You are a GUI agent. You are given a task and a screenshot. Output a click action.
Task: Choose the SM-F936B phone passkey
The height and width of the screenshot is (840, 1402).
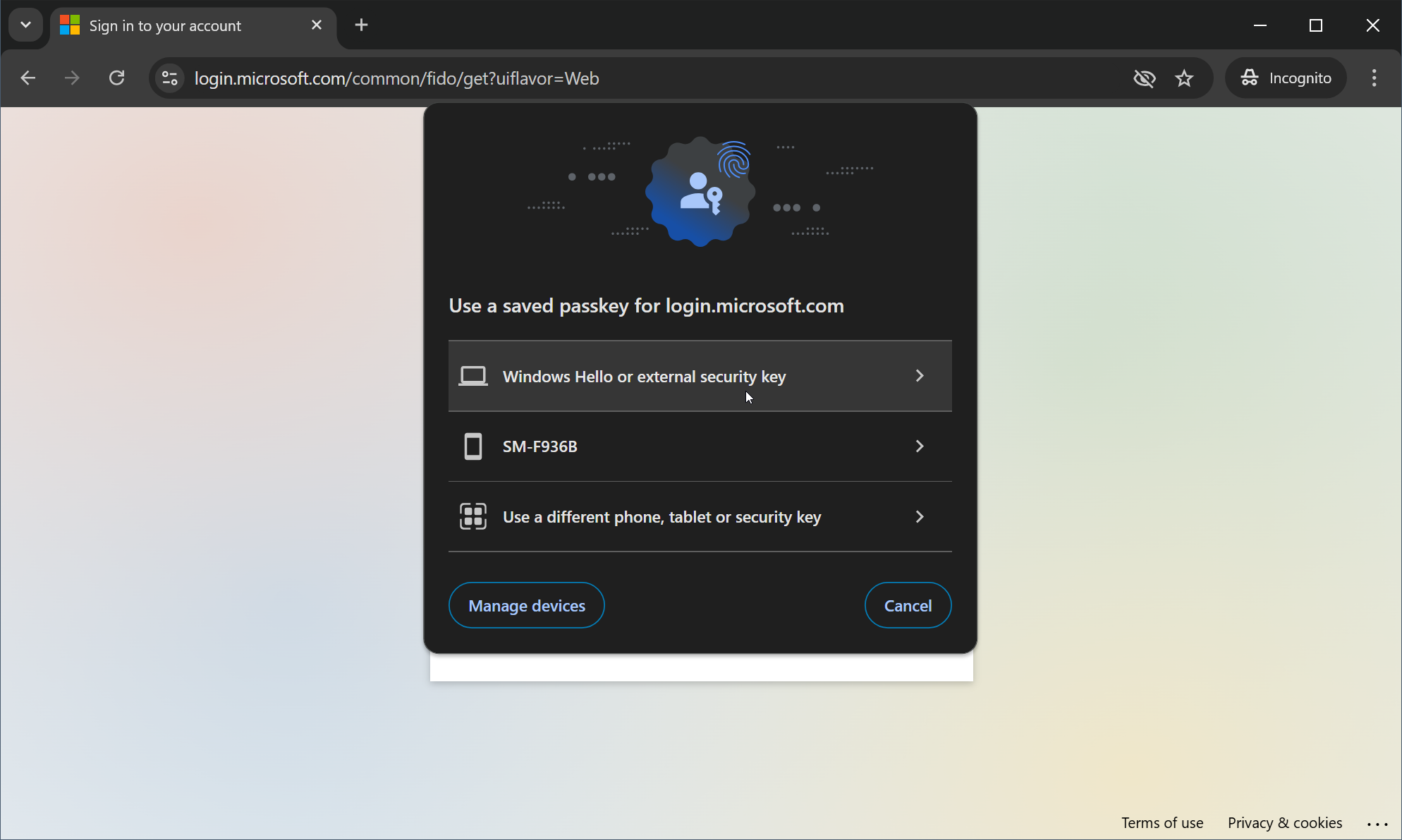tap(540, 446)
